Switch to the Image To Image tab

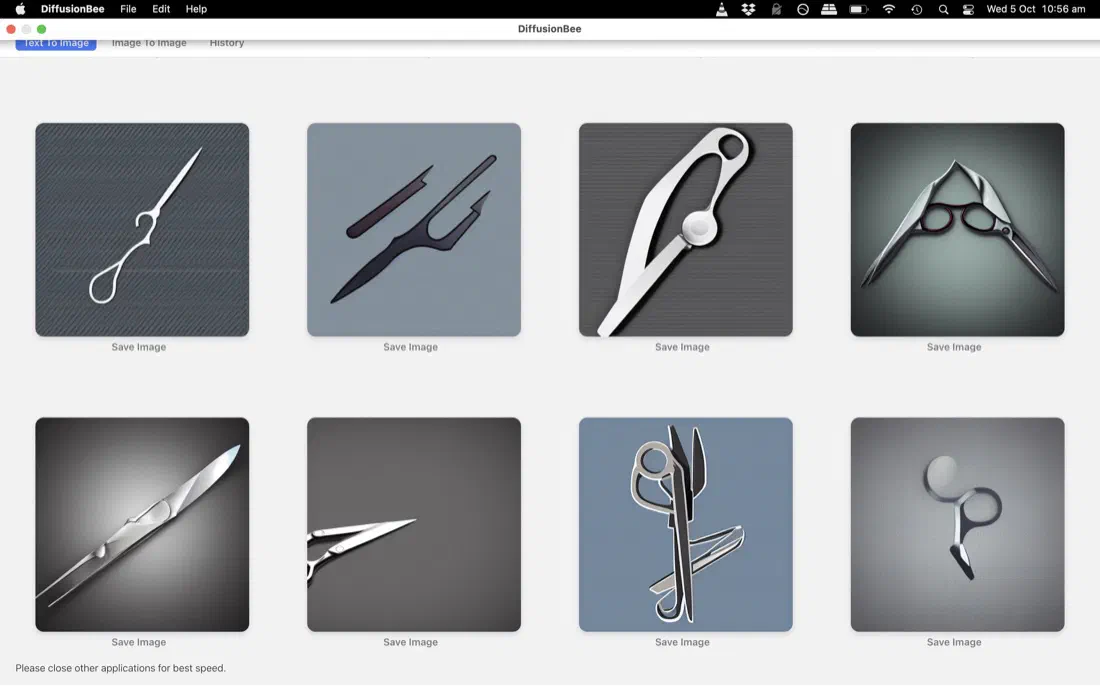[149, 43]
